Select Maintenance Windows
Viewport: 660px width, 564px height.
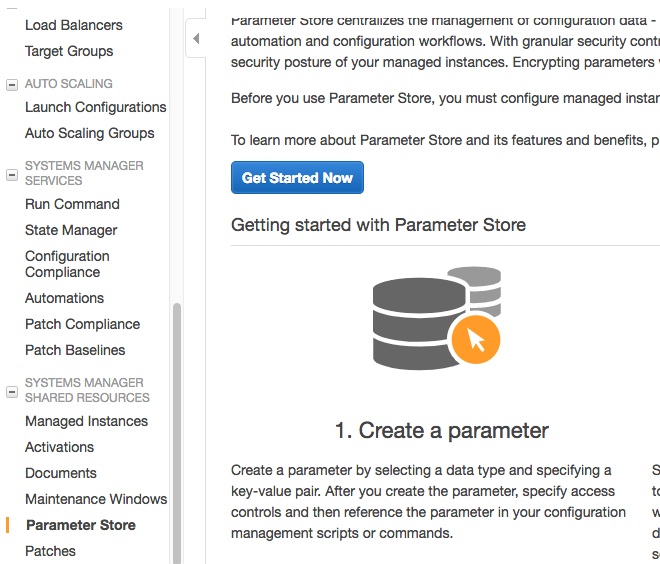(x=96, y=499)
